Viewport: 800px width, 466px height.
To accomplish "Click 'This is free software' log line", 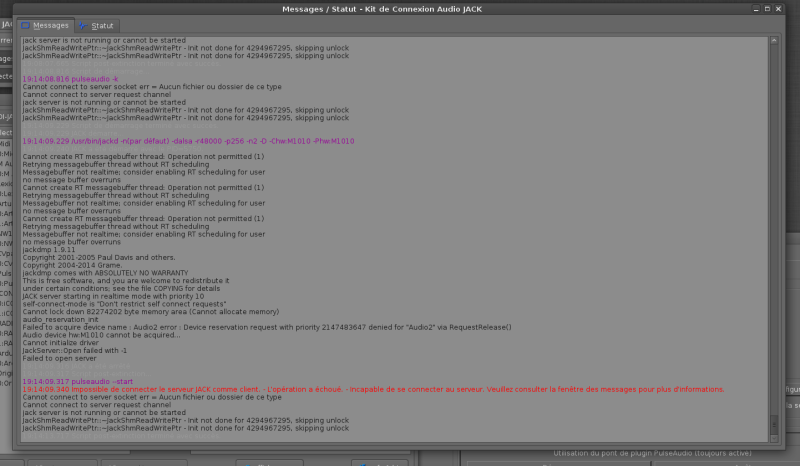I will pyautogui.click(x=126, y=281).
